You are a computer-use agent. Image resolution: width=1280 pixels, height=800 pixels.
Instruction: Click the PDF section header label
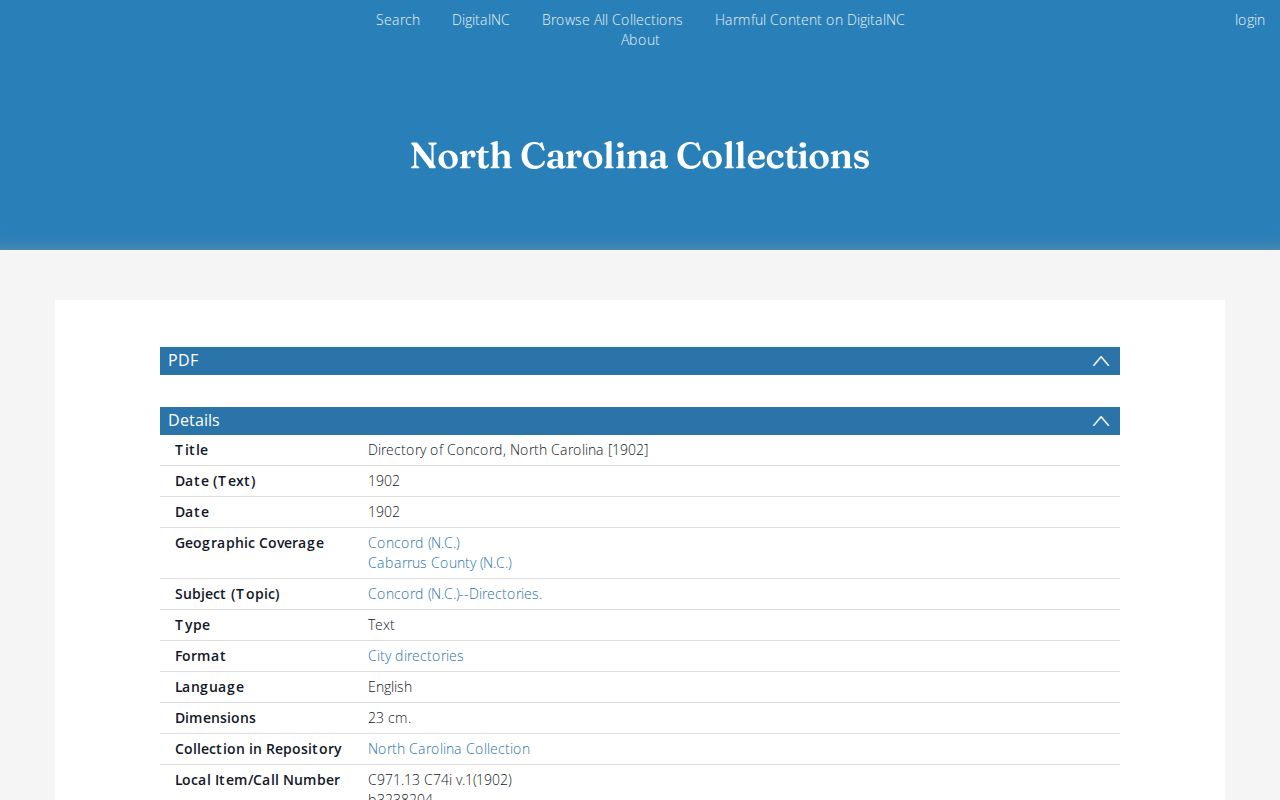(183, 361)
